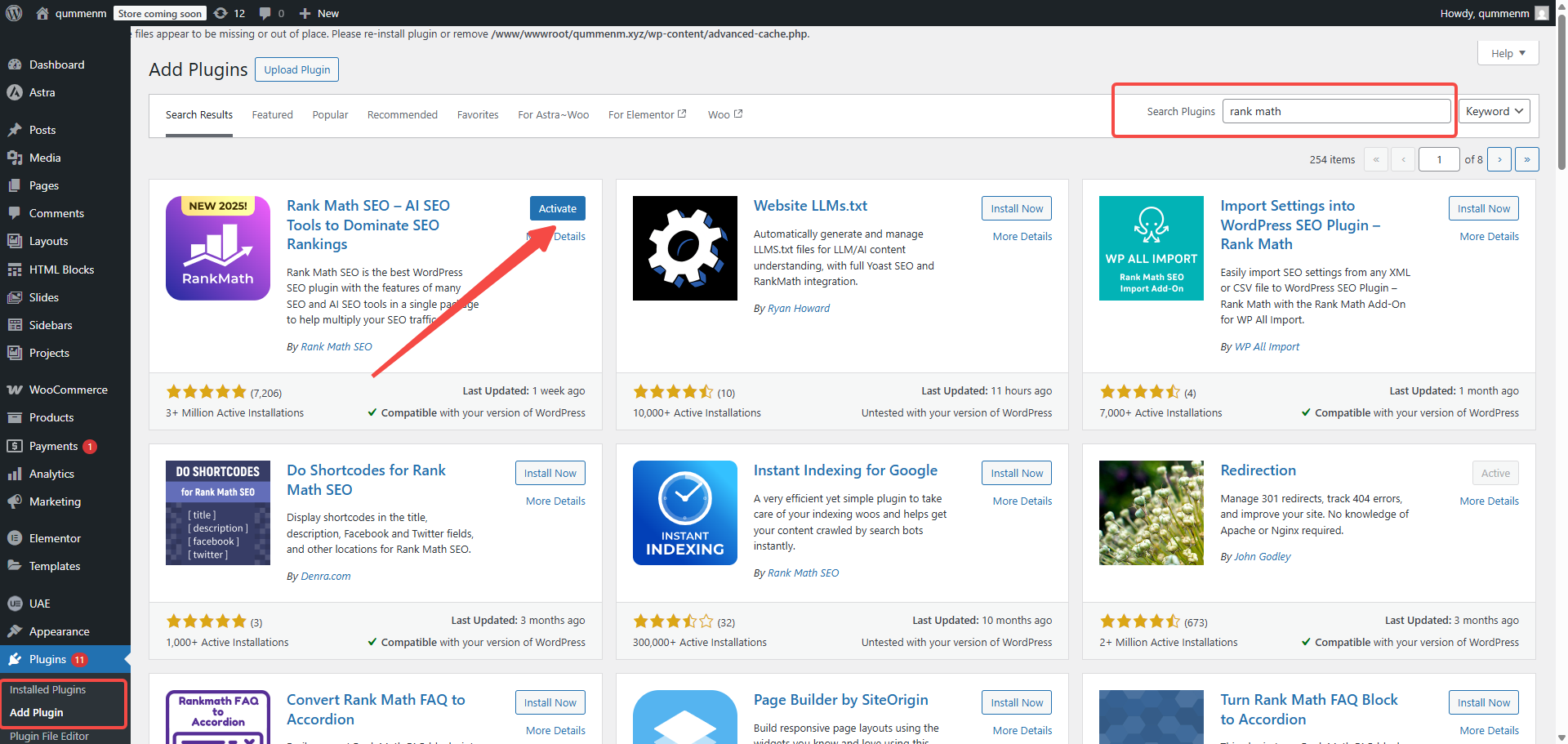Image resolution: width=1568 pixels, height=744 pixels.
Task: Expand the Keyword search type dropdown
Action: [x=1494, y=111]
